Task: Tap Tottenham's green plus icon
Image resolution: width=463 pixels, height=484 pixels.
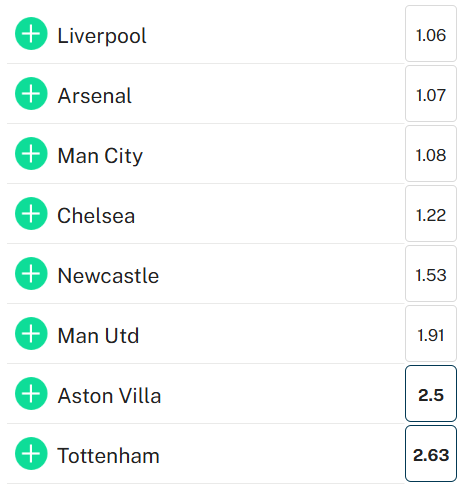Action: click(31, 454)
